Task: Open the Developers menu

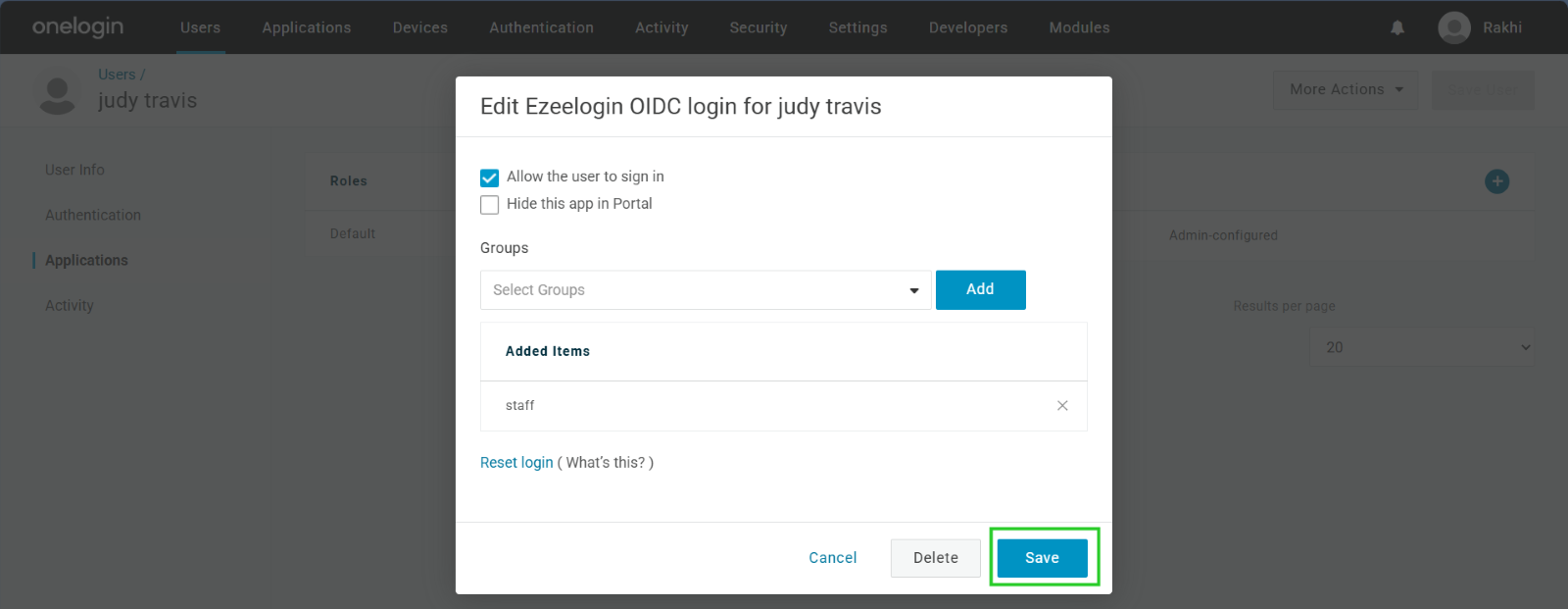Action: (x=968, y=27)
